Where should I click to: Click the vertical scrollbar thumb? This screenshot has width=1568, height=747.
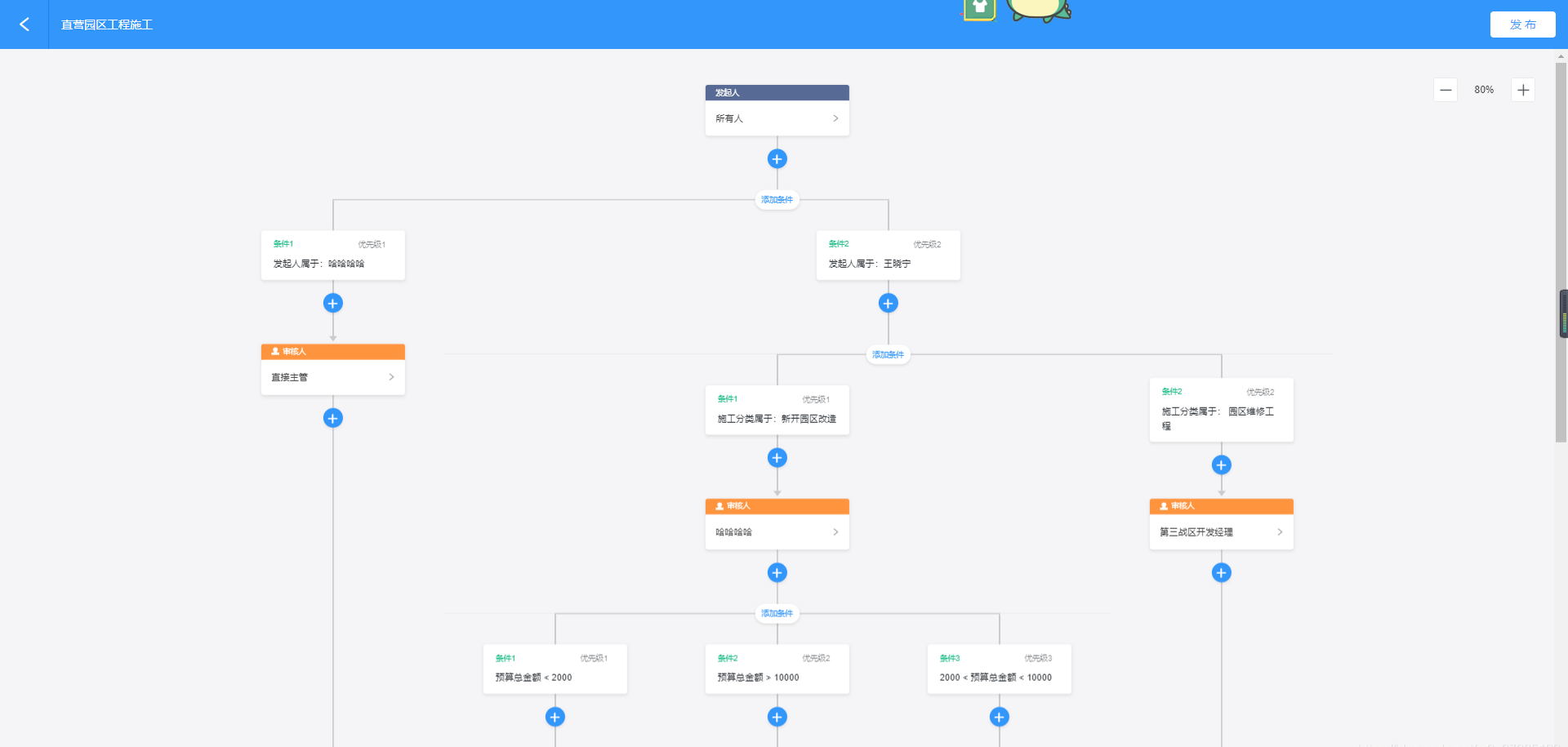[x=1561, y=251]
